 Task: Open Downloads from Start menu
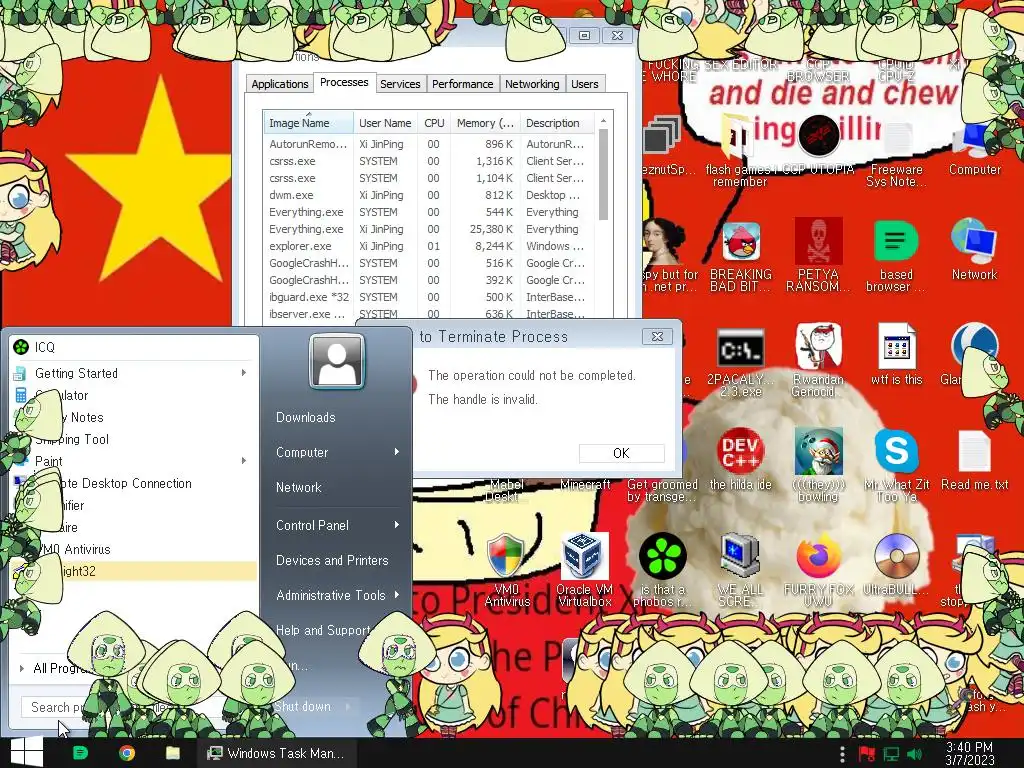pyautogui.click(x=306, y=417)
